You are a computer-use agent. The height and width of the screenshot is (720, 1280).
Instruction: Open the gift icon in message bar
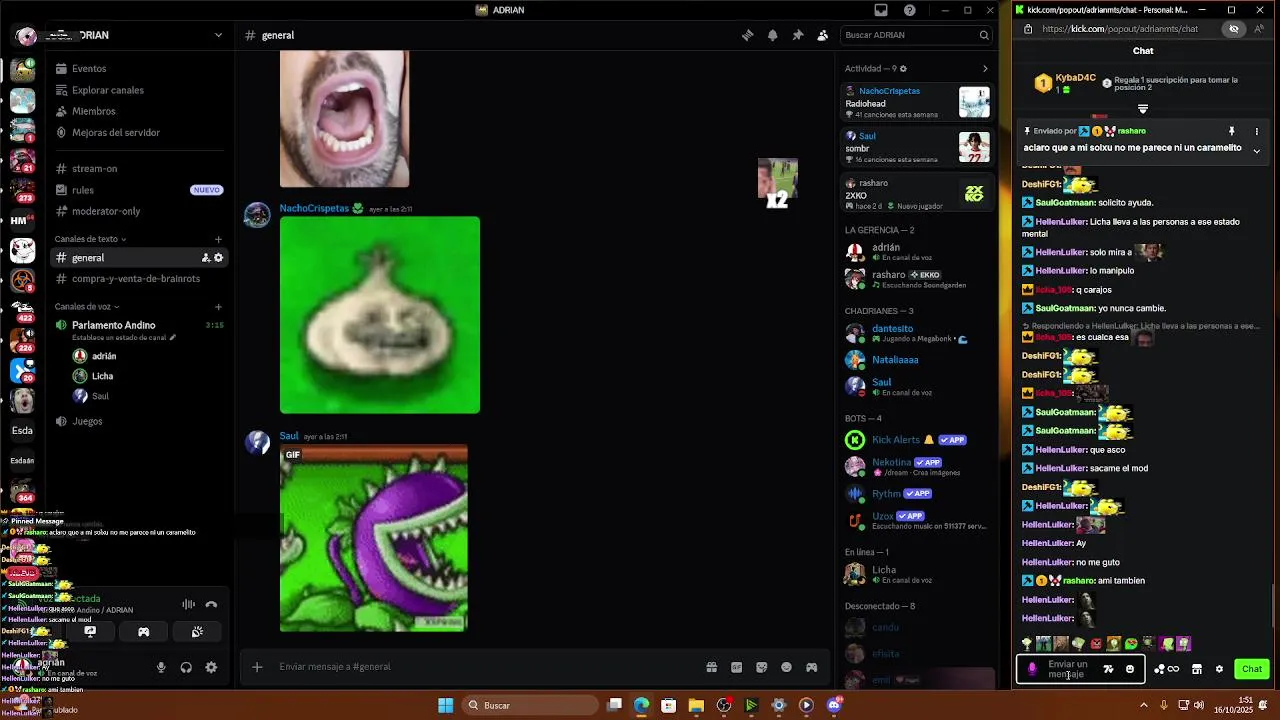click(712, 667)
